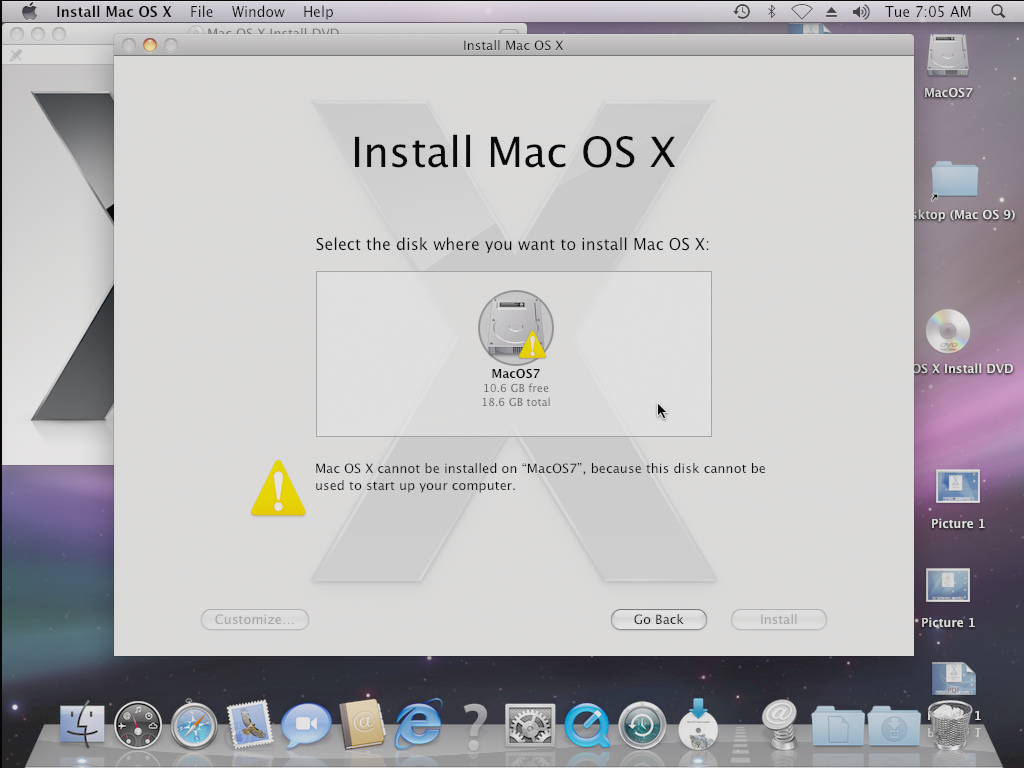Click the AirPort Wi-Fi status icon
This screenshot has width=1024, height=768.
pyautogui.click(x=802, y=11)
